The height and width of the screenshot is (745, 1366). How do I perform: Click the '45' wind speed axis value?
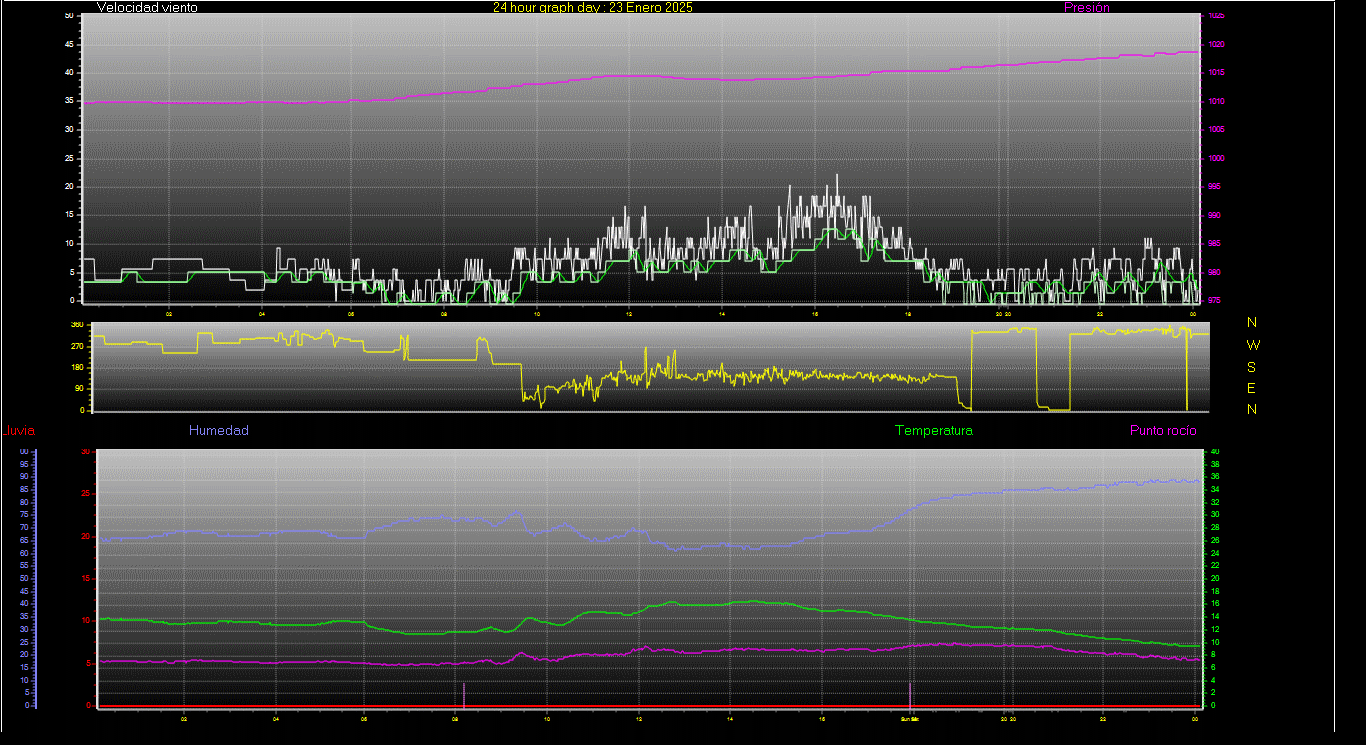pyautogui.click(x=68, y=44)
